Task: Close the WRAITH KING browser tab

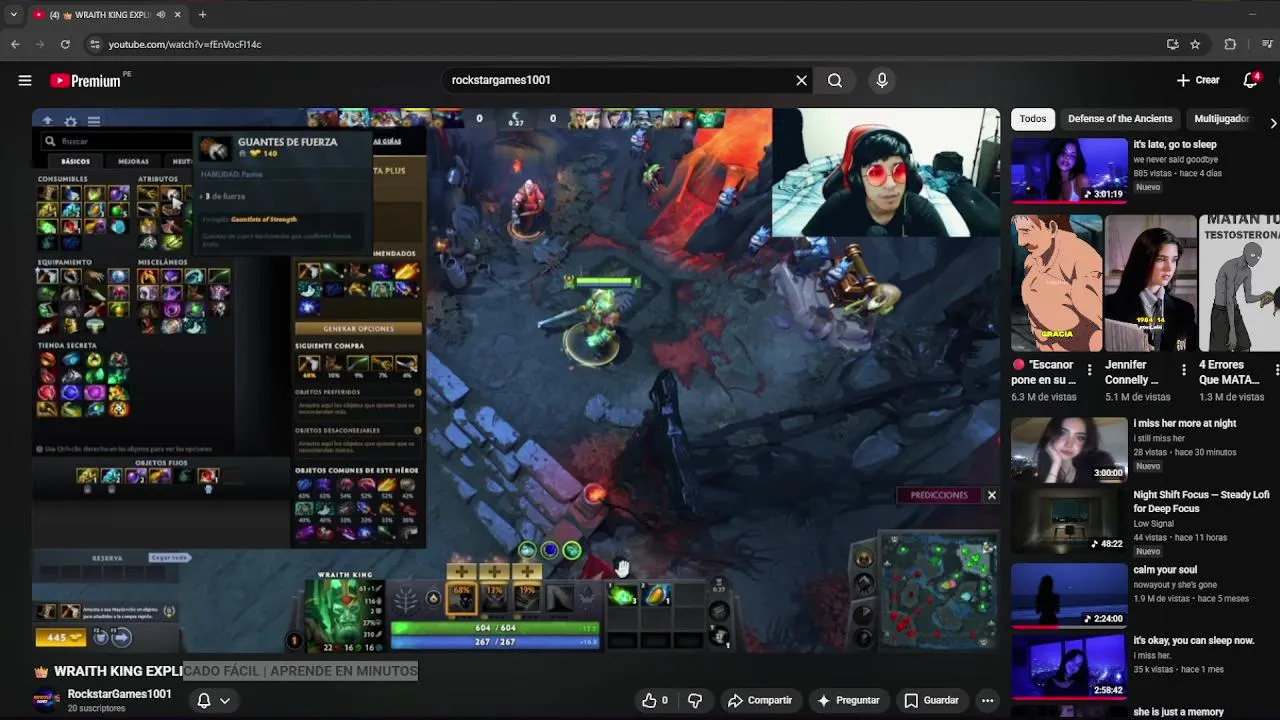Action: tap(178, 15)
